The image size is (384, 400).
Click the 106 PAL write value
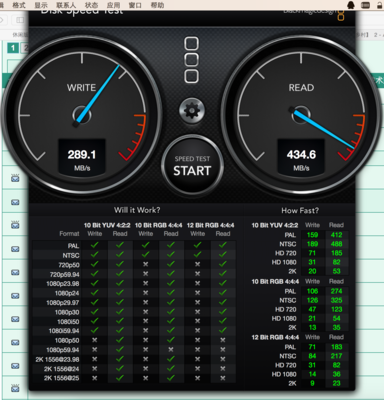[x=312, y=291]
